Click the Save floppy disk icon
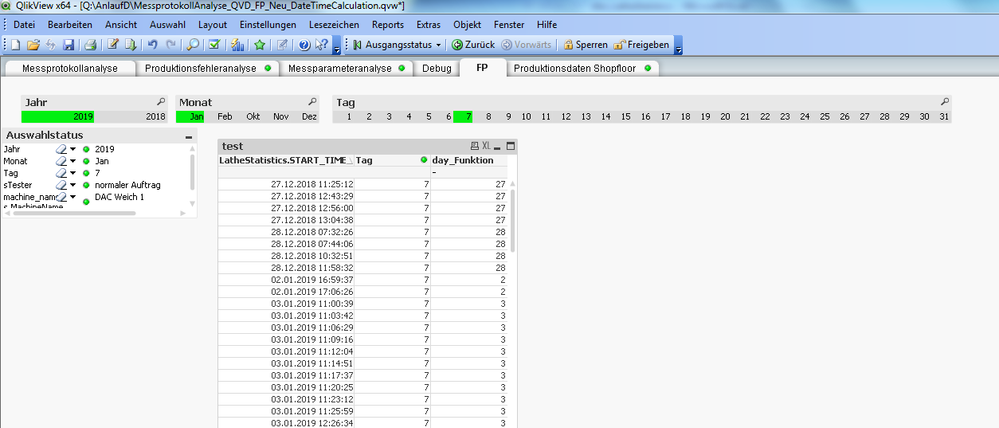999x428 pixels. 68,45
